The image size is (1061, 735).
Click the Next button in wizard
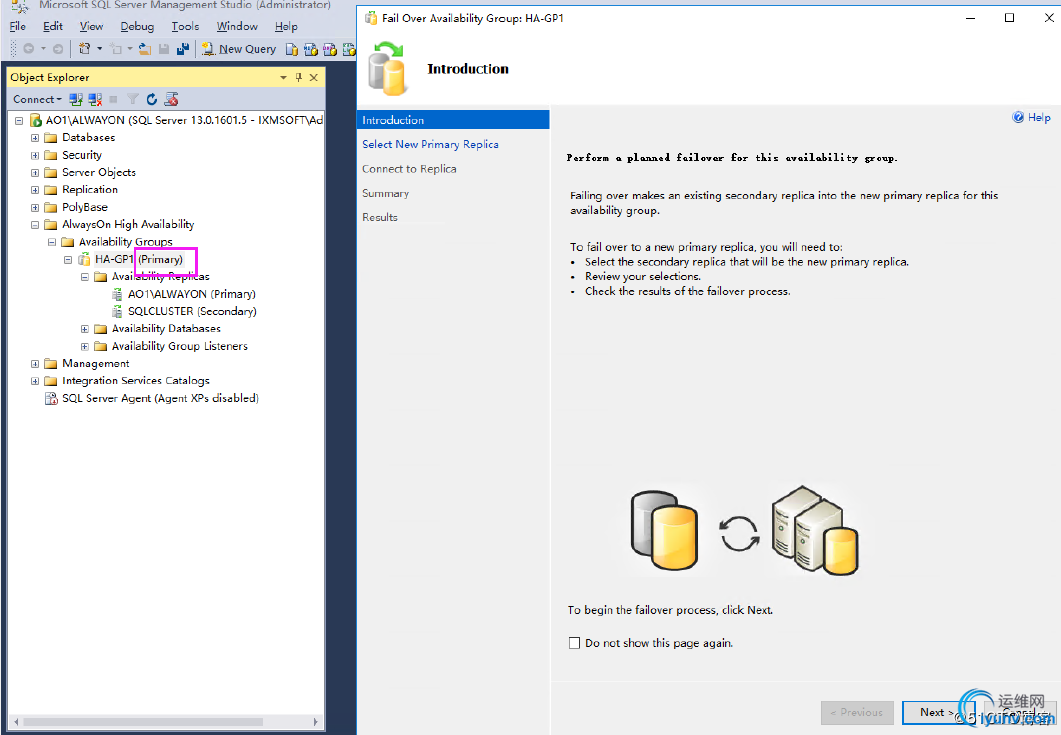point(939,713)
